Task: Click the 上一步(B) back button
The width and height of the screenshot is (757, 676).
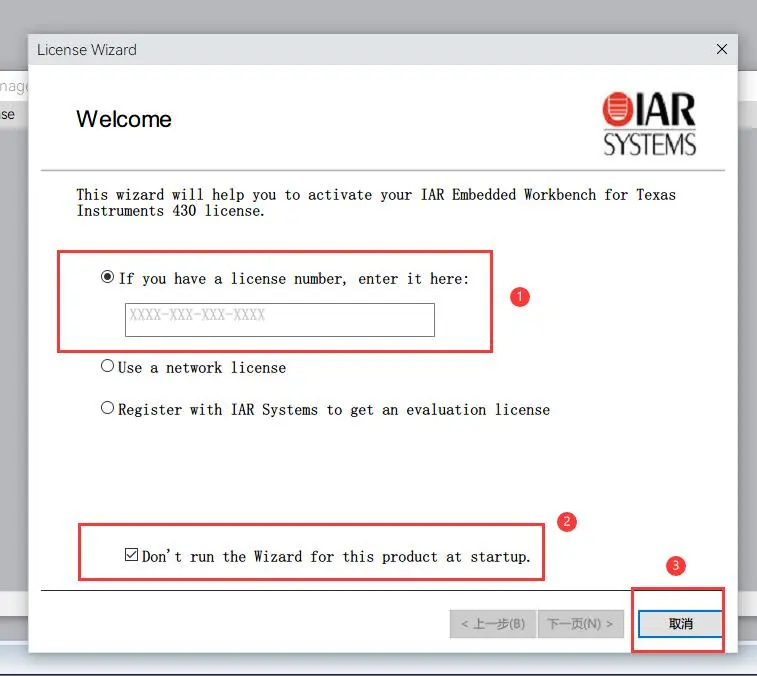Action: pyautogui.click(x=492, y=624)
